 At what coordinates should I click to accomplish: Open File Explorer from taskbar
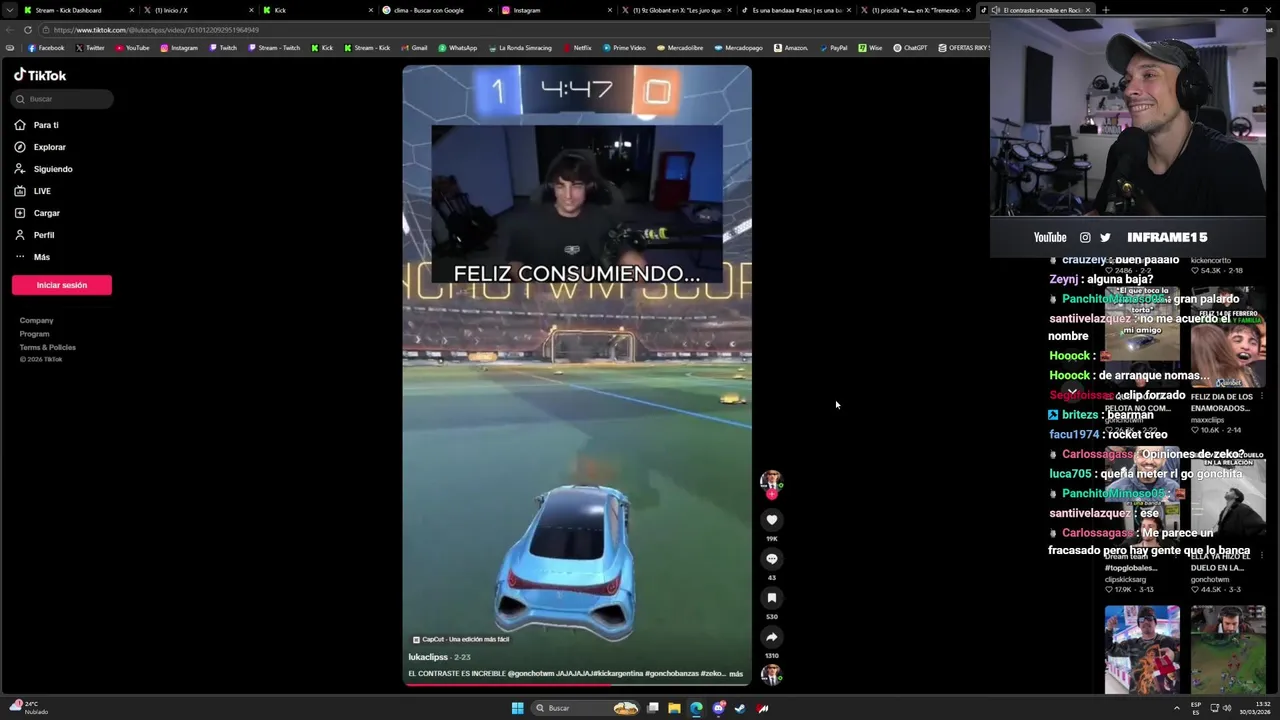(674, 708)
